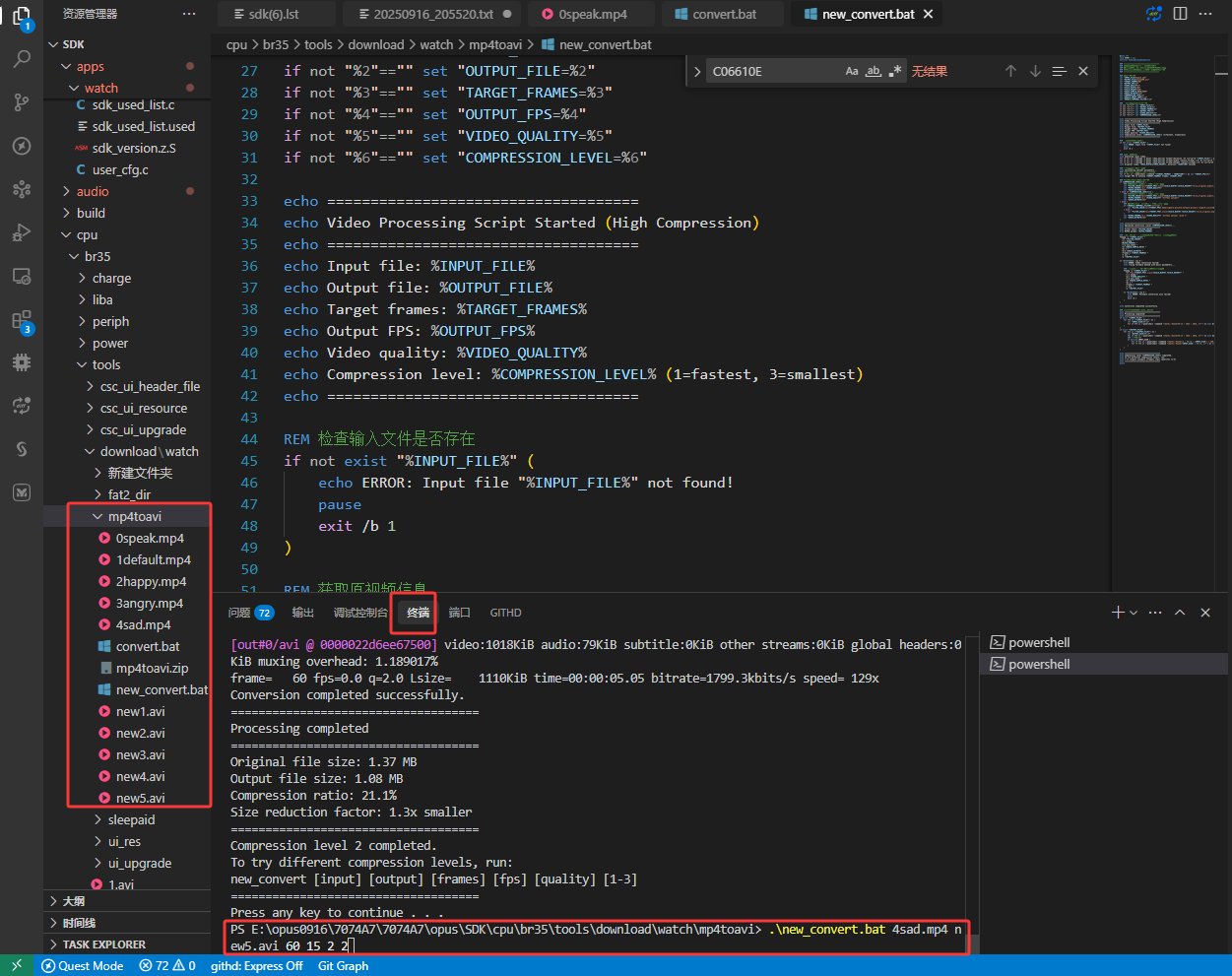This screenshot has height=976, width=1232.
Task: Open the Explorer view in activity bar
Action: pos(22,17)
